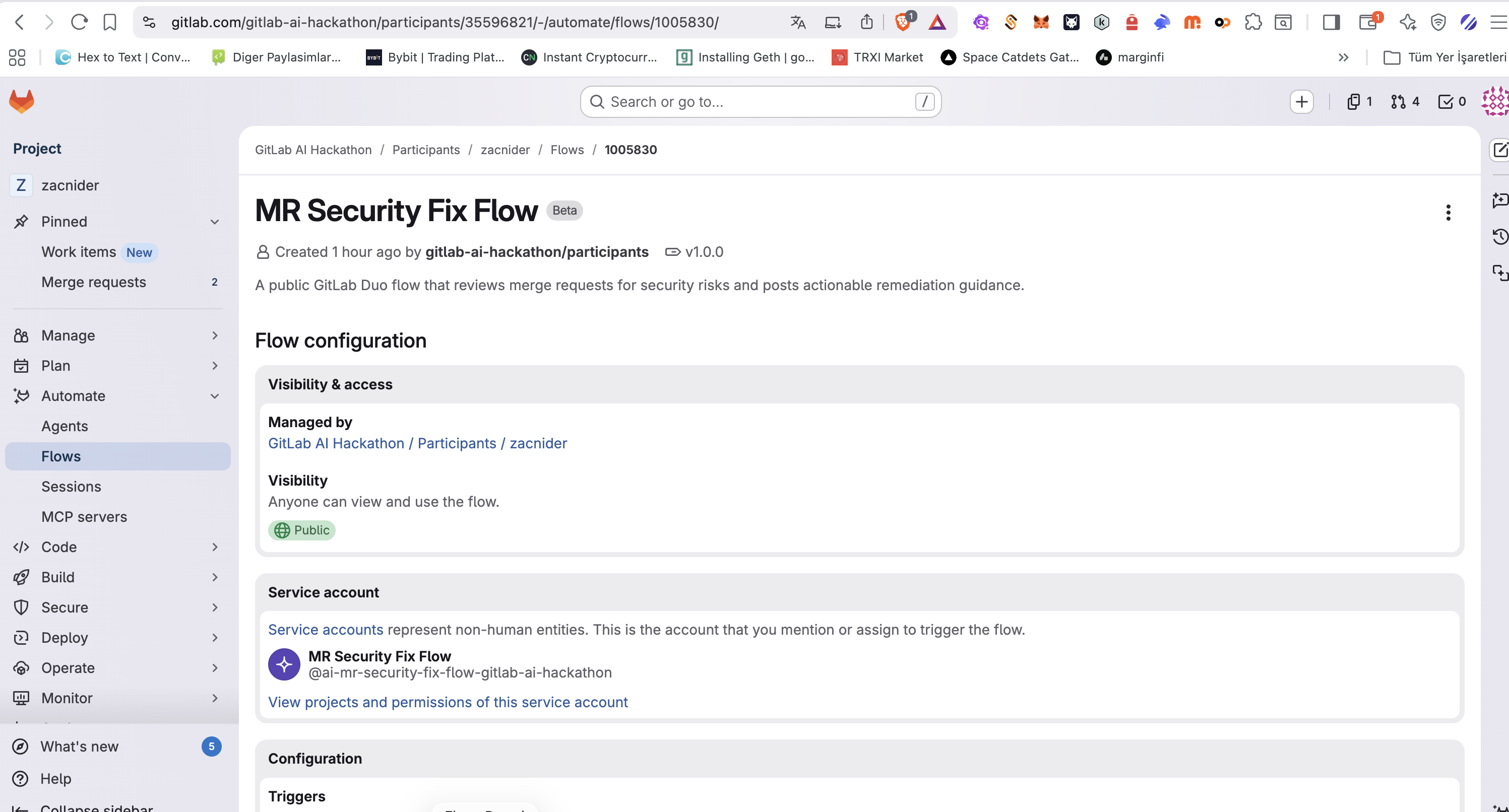
Task: Open Sessions under Automate
Action: tap(71, 487)
